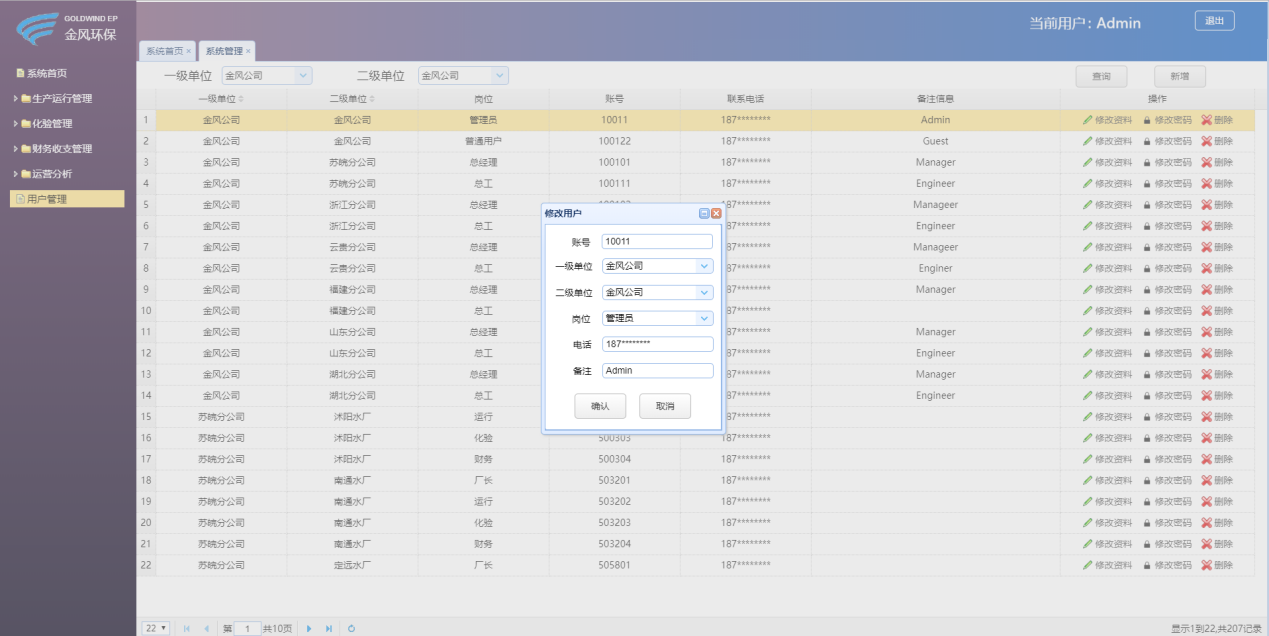Click the 账号 field showing 10011
1269x636 pixels.
657,241
